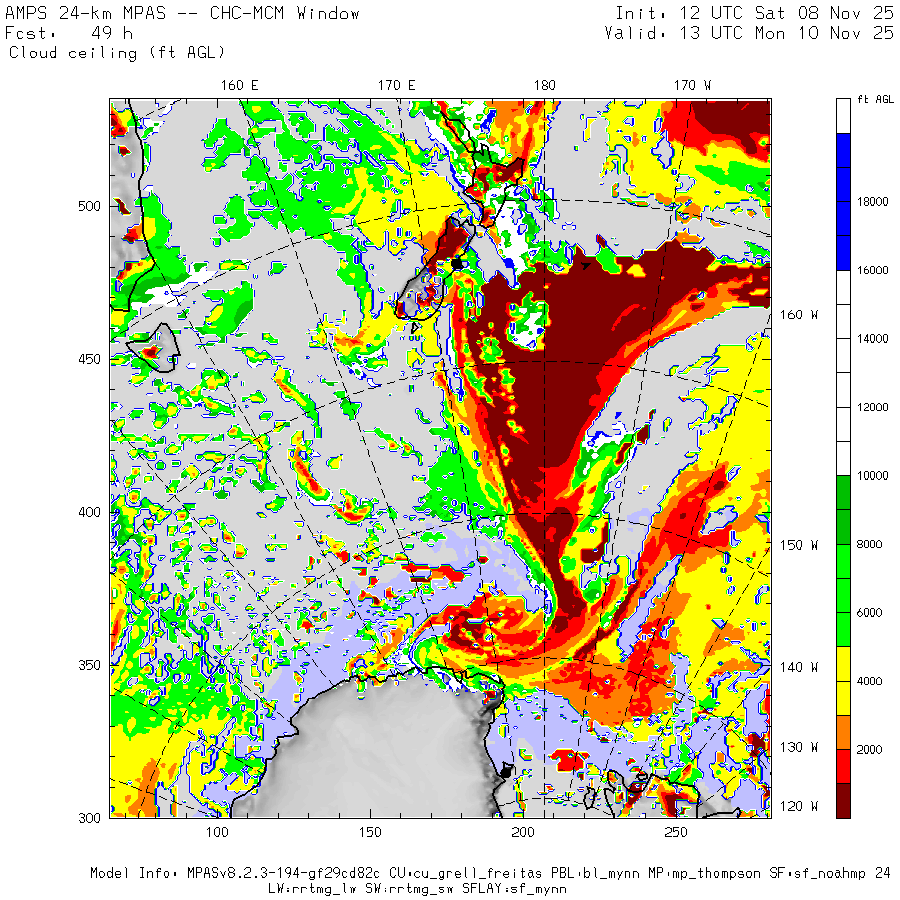Click the '160 E' longitude label
Image resolution: width=900 pixels, height=900 pixels.
coord(239,86)
